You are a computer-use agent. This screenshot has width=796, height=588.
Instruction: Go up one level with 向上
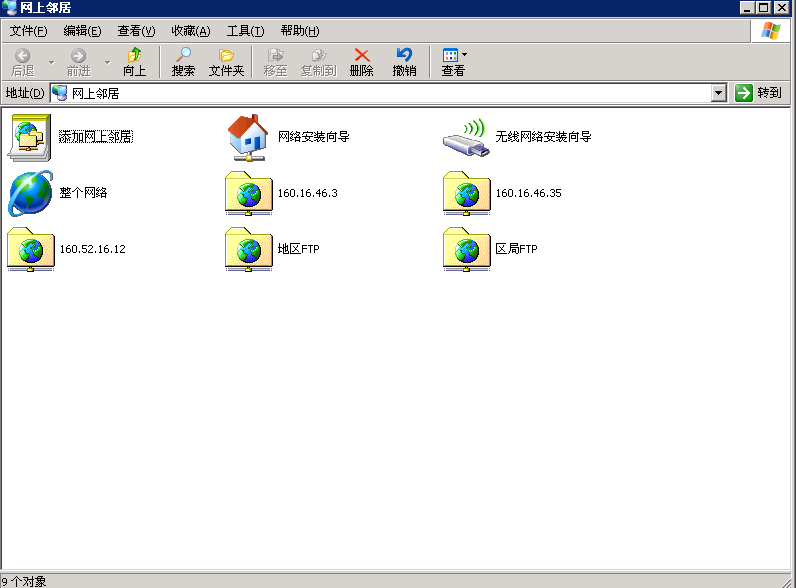coord(135,62)
